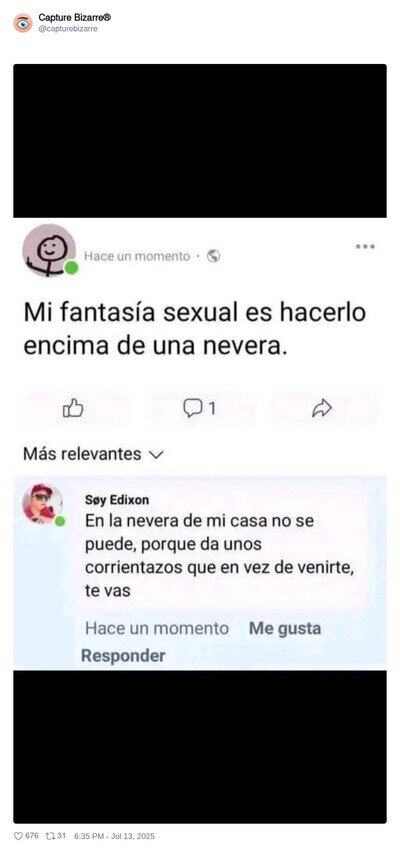The height and width of the screenshot is (850, 400).
Task: Click the Más relevantes chevron arrow
Action: pyautogui.click(x=156, y=455)
